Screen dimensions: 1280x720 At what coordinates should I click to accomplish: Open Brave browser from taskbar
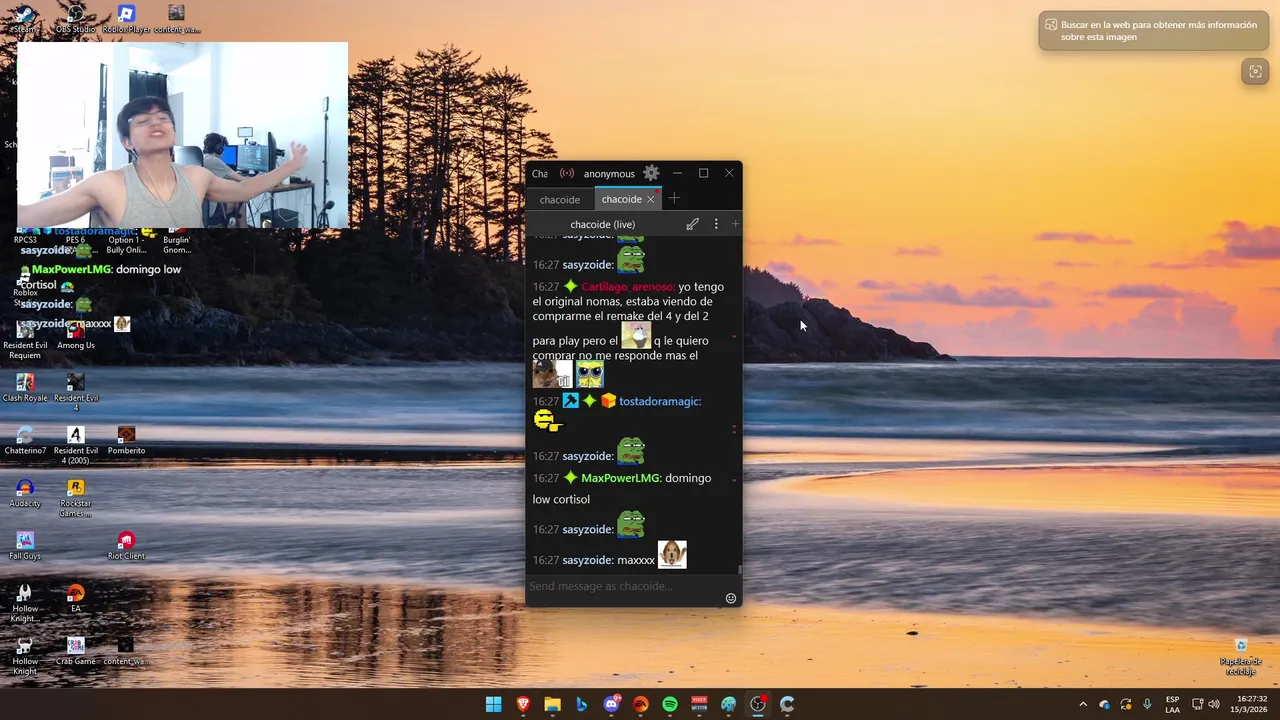point(523,704)
